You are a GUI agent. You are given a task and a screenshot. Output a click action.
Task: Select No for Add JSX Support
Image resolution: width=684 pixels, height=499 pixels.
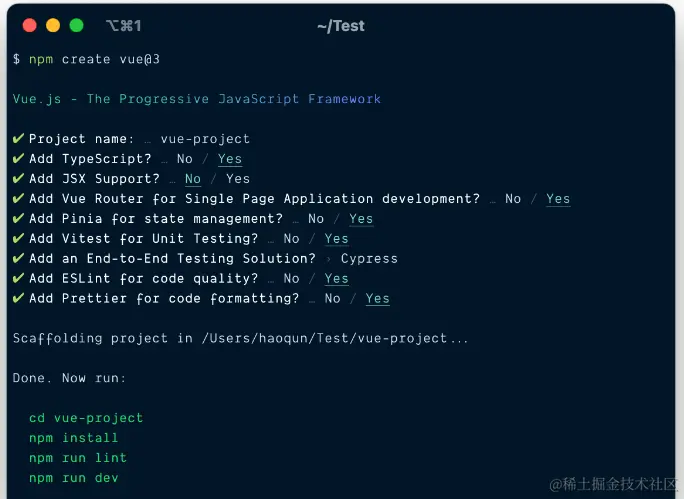193,179
